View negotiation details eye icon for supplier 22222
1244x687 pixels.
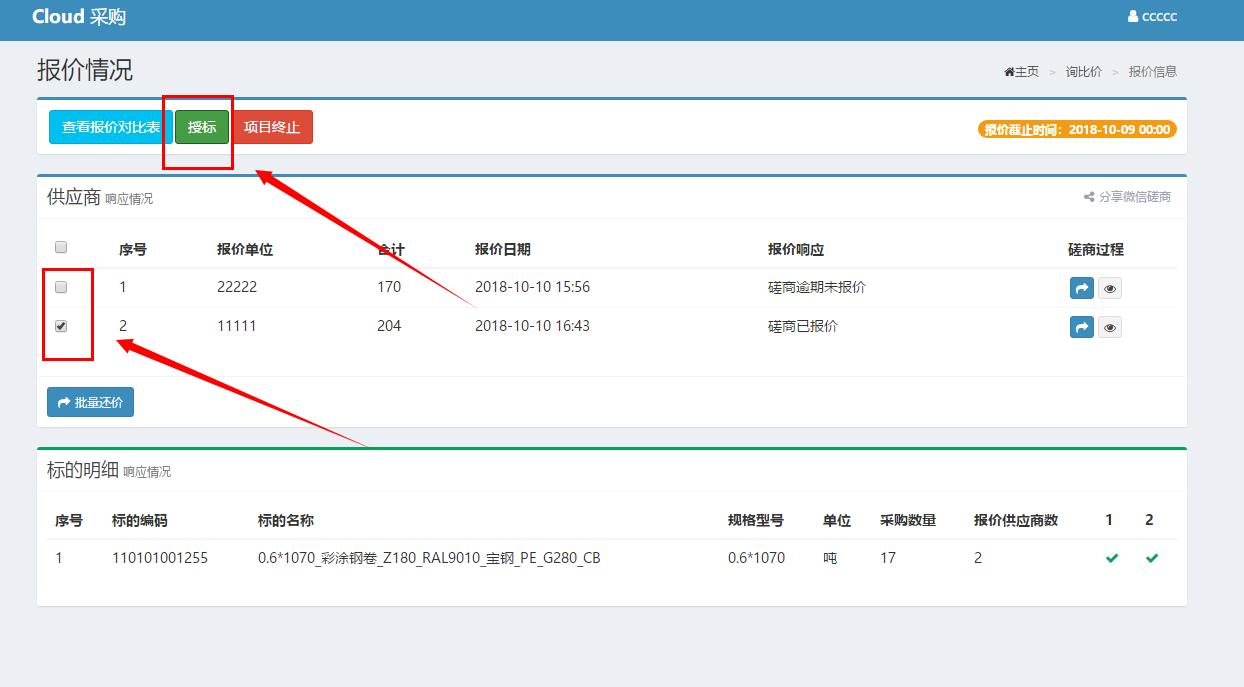1109,288
